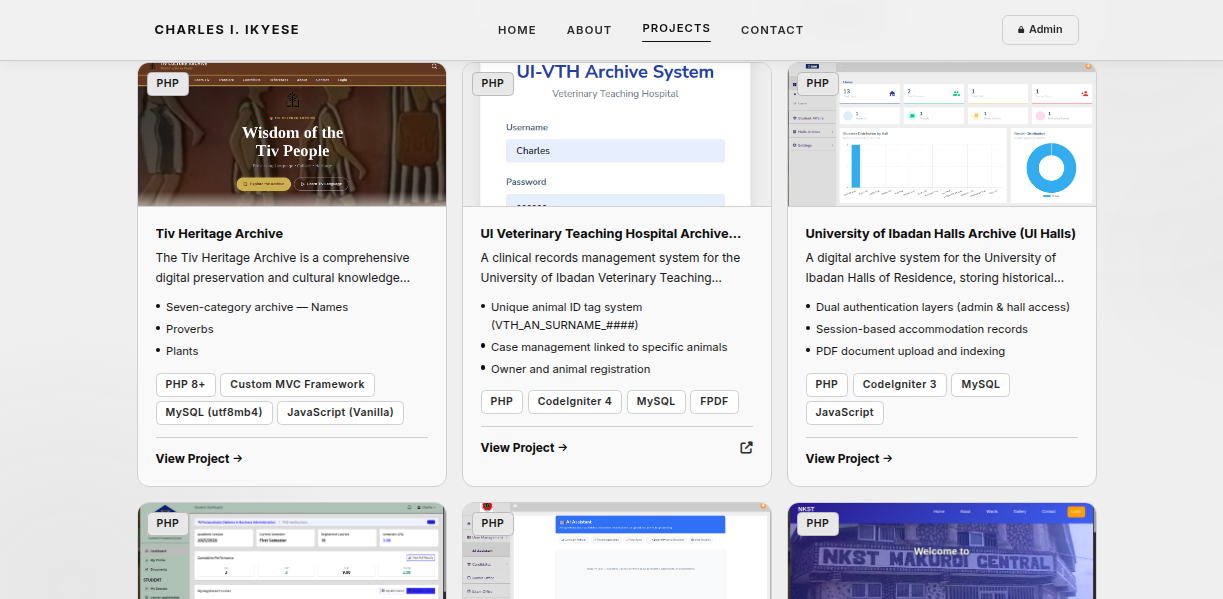Navigate to the Contact page
The width and height of the screenshot is (1223, 599).
[x=771, y=30]
